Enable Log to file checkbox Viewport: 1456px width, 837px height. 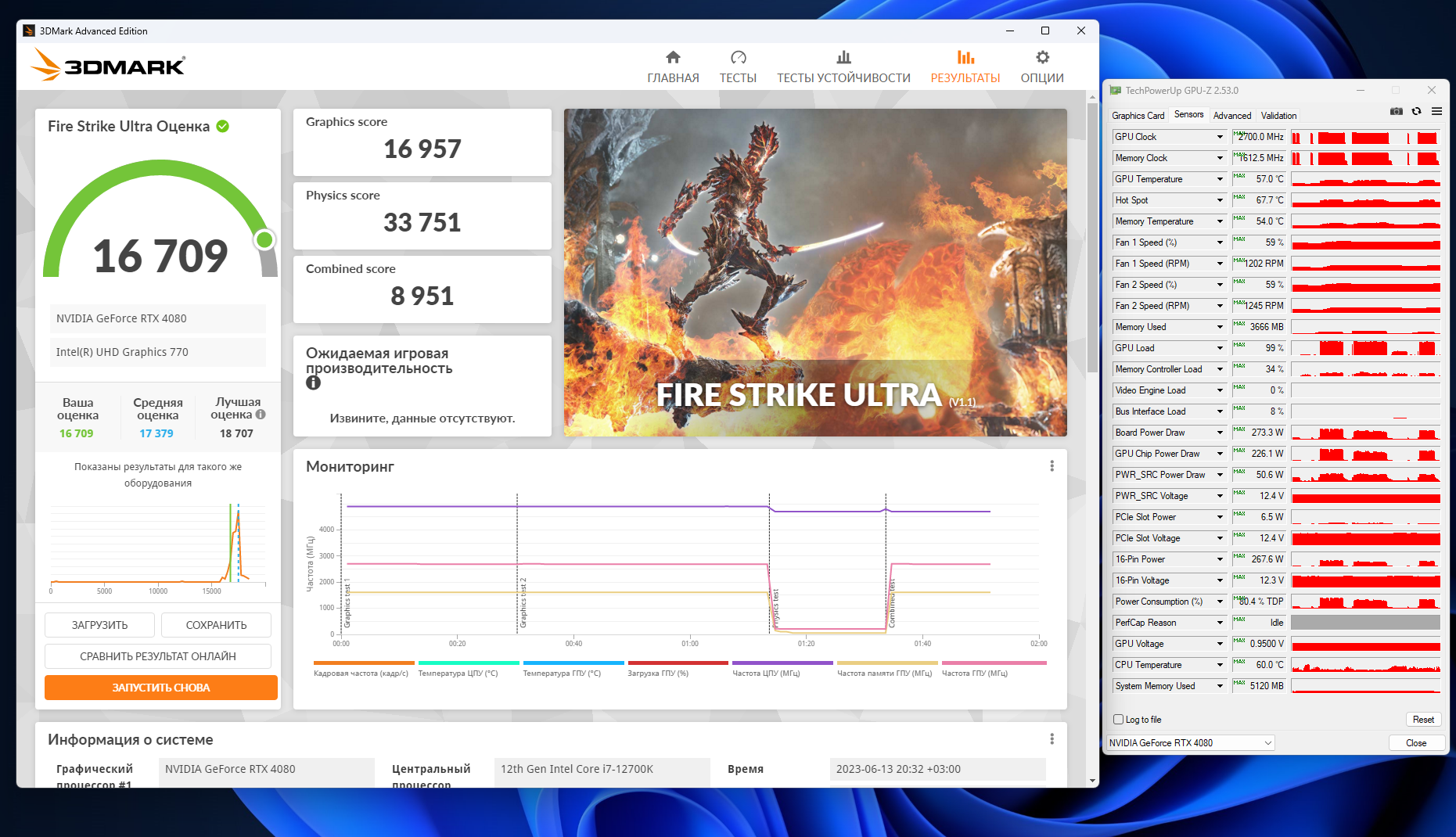(1118, 720)
